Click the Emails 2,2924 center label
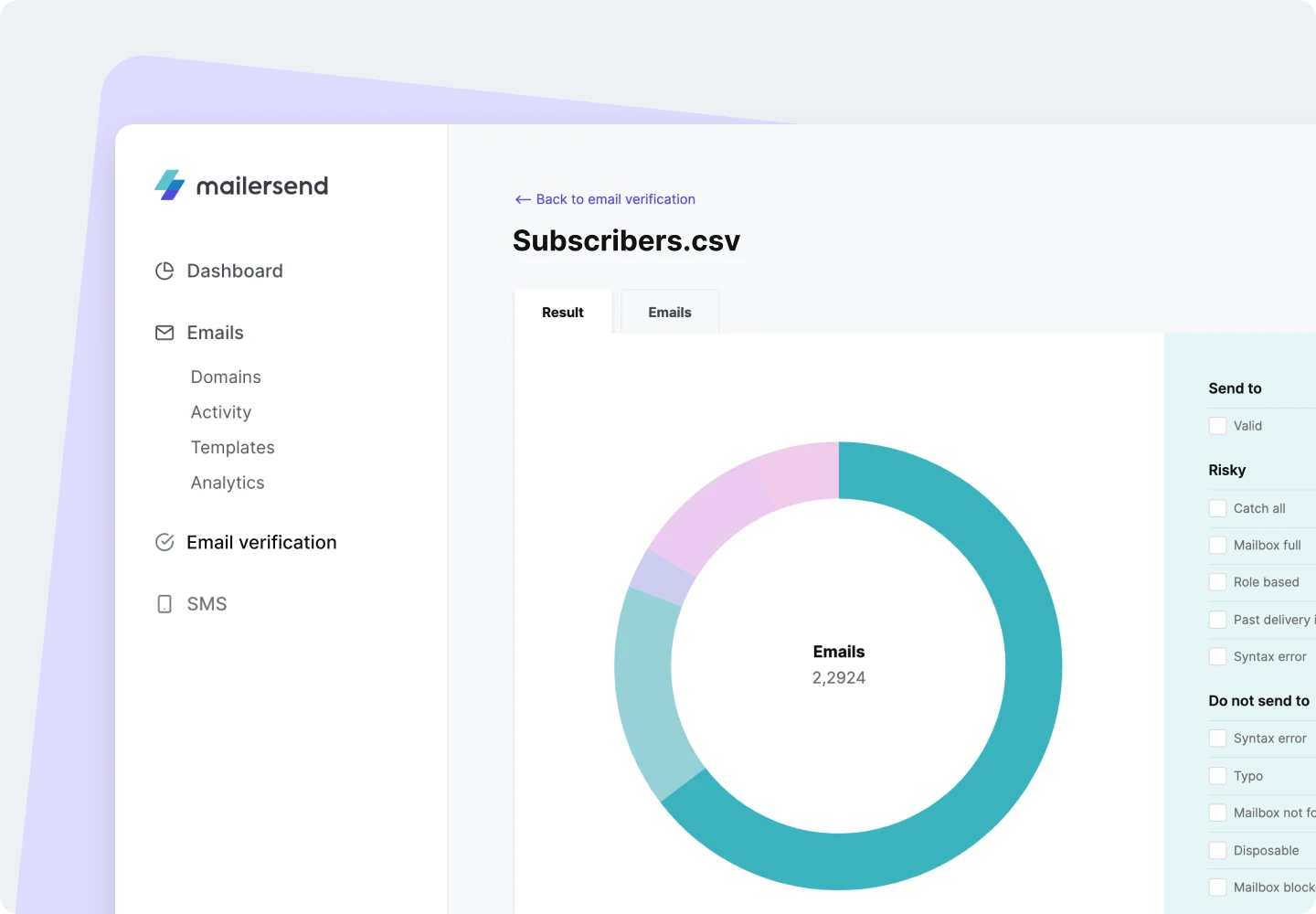Viewport: 1316px width, 914px height. point(839,664)
